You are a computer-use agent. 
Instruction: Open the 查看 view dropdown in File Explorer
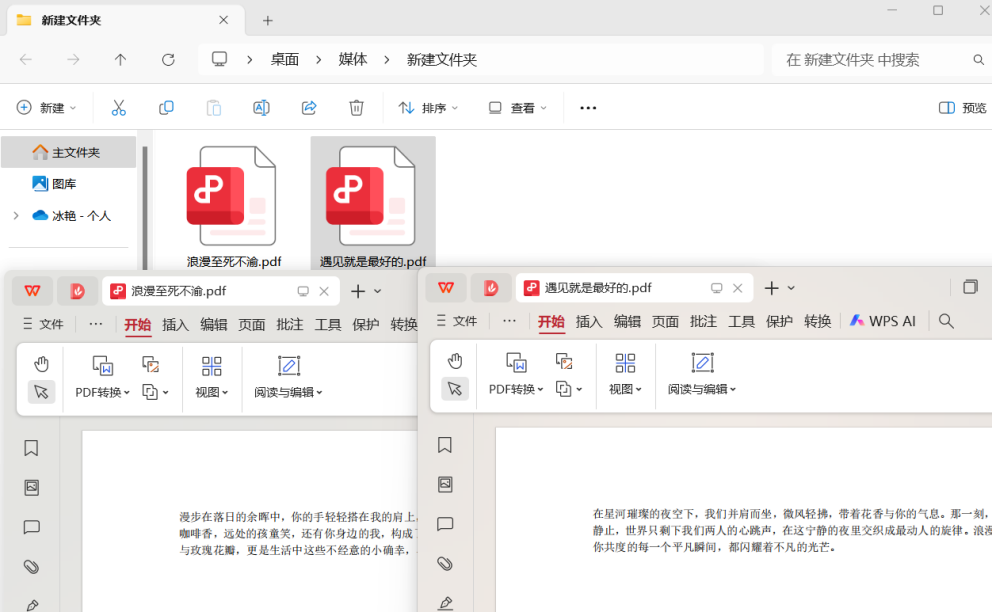pos(517,108)
